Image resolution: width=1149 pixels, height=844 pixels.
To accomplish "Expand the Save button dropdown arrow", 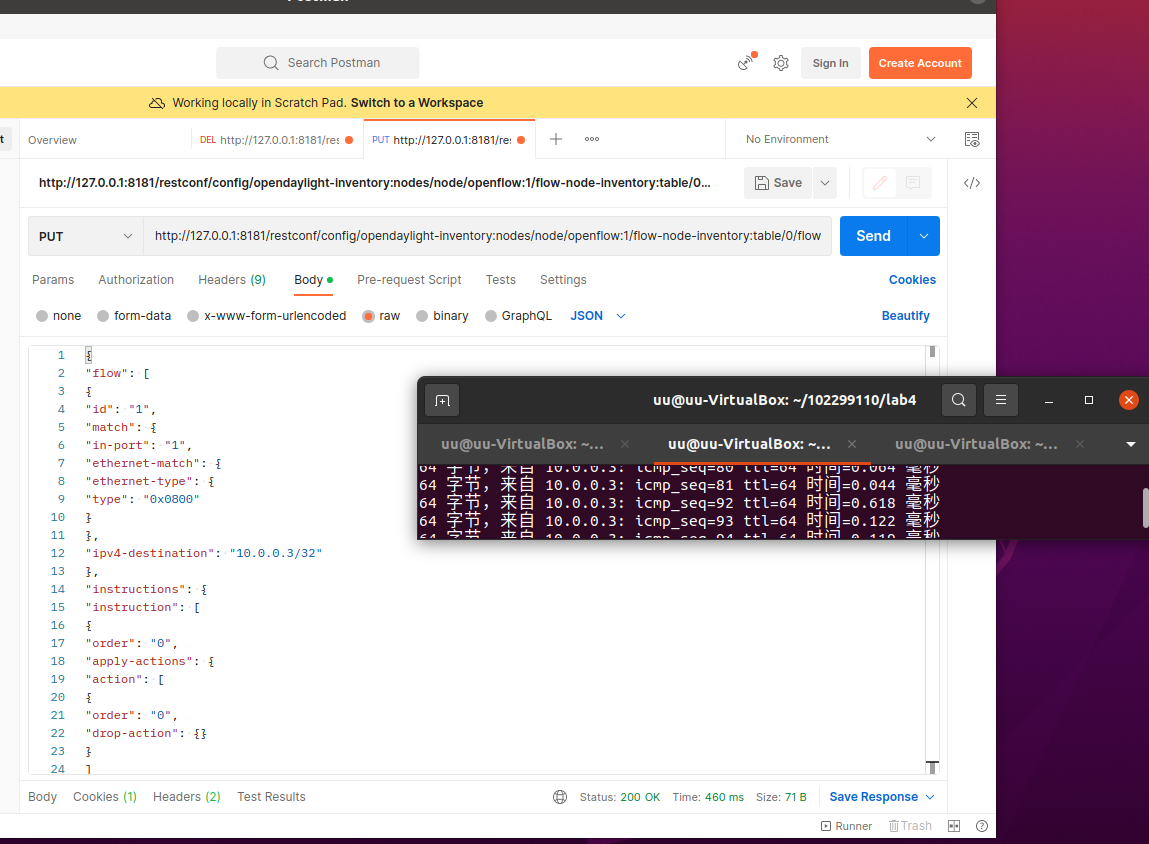I will [824, 183].
